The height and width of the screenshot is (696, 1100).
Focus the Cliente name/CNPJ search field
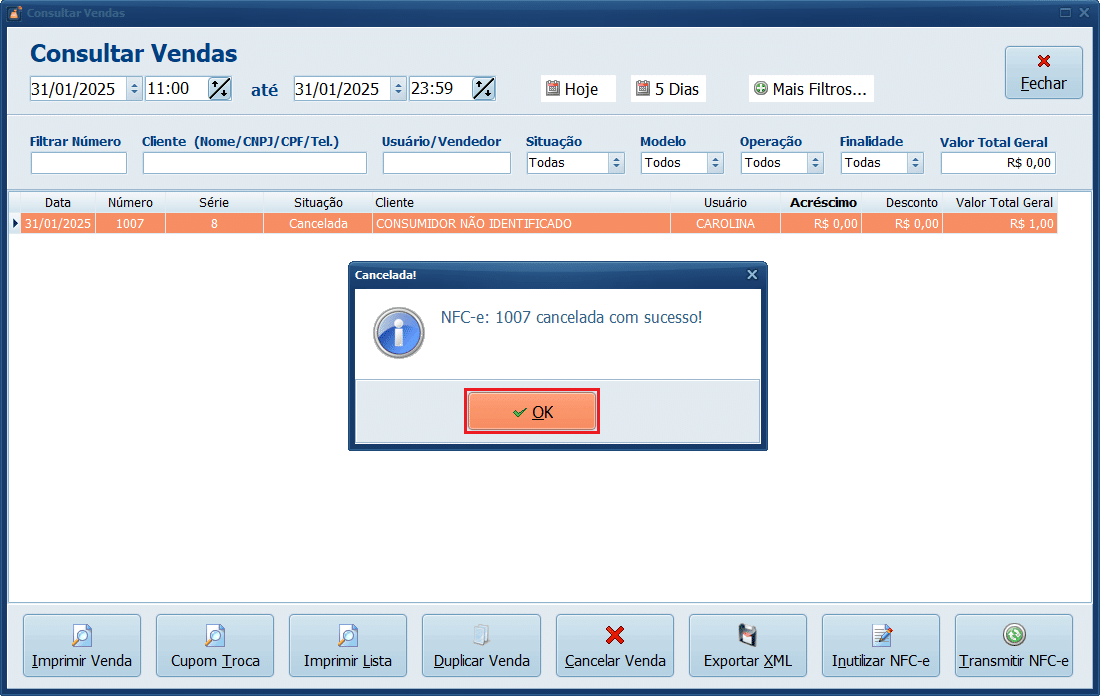(x=255, y=163)
